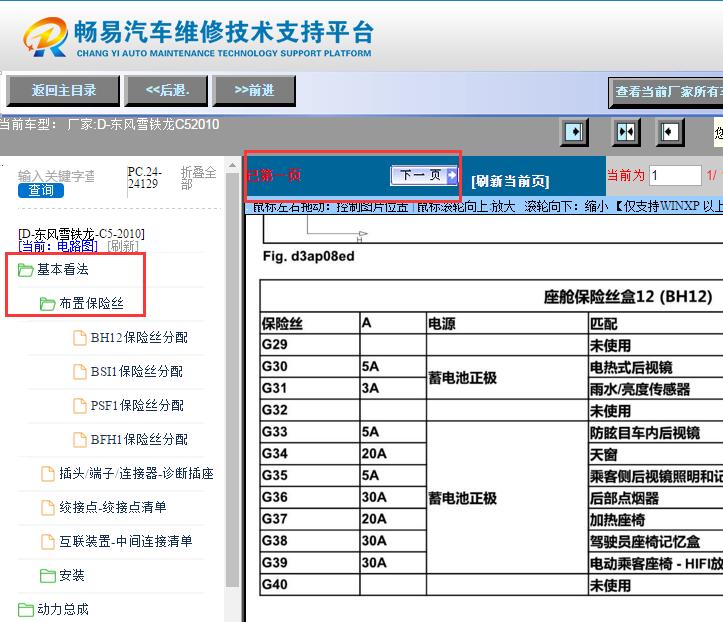The height and width of the screenshot is (622, 723).
Task: Click the 绞接点 document icon
Action: click(x=48, y=507)
